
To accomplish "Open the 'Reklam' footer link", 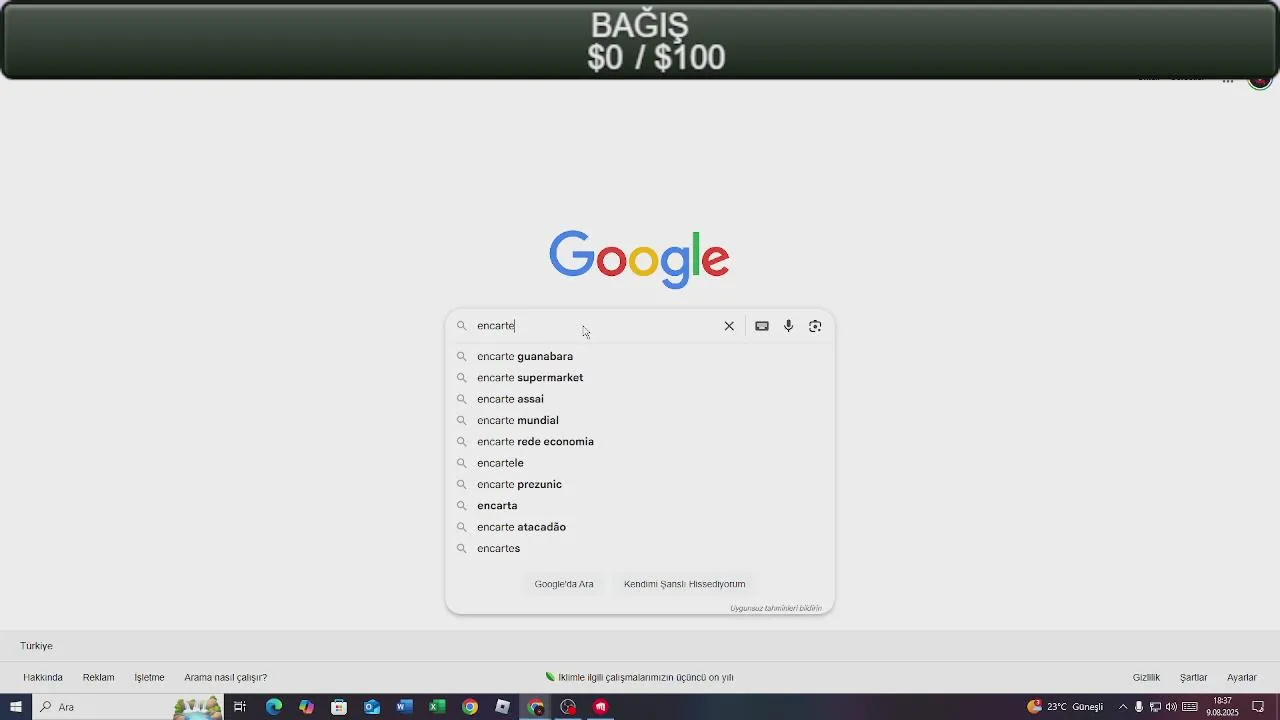I will pyautogui.click(x=98, y=677).
